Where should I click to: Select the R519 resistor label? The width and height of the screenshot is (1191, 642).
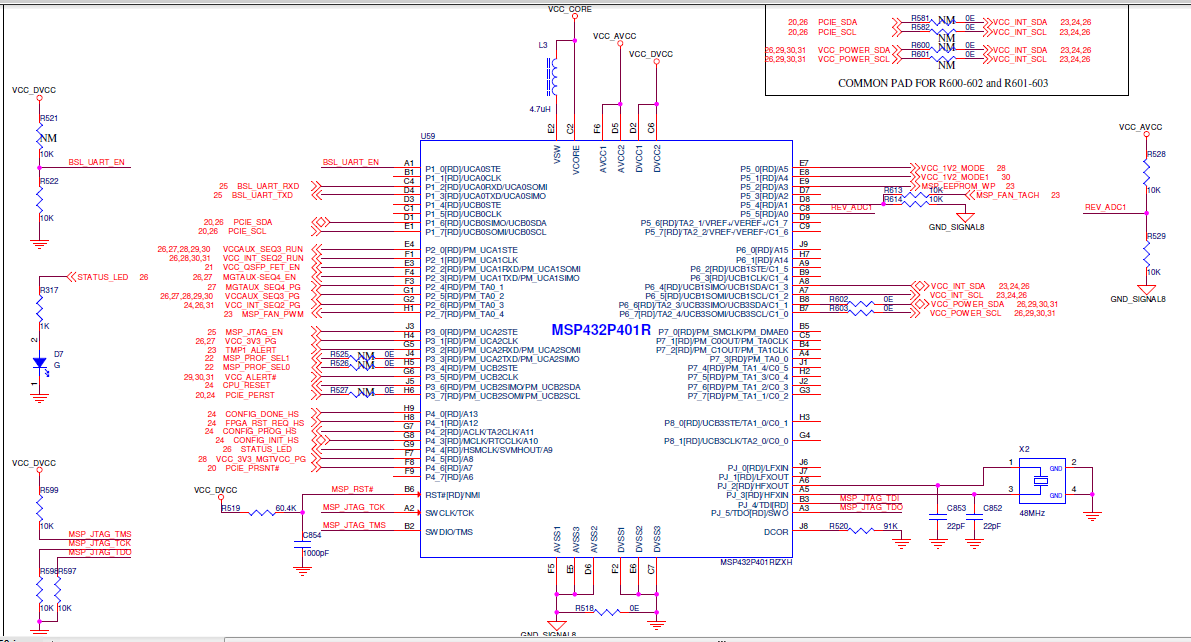(231, 508)
